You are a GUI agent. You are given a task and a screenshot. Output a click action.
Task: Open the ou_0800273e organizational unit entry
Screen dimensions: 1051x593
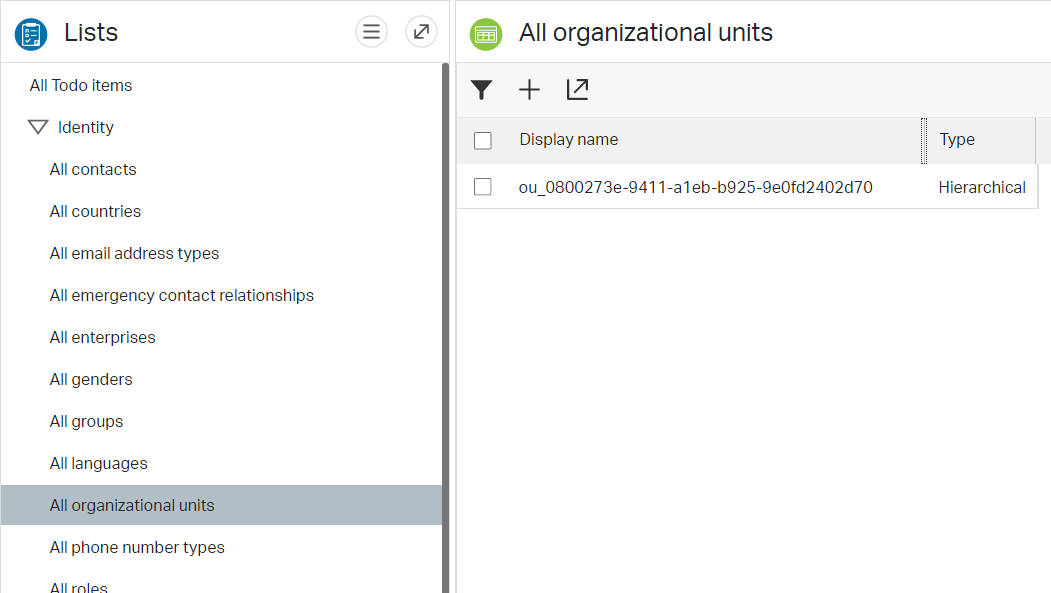click(x=695, y=187)
